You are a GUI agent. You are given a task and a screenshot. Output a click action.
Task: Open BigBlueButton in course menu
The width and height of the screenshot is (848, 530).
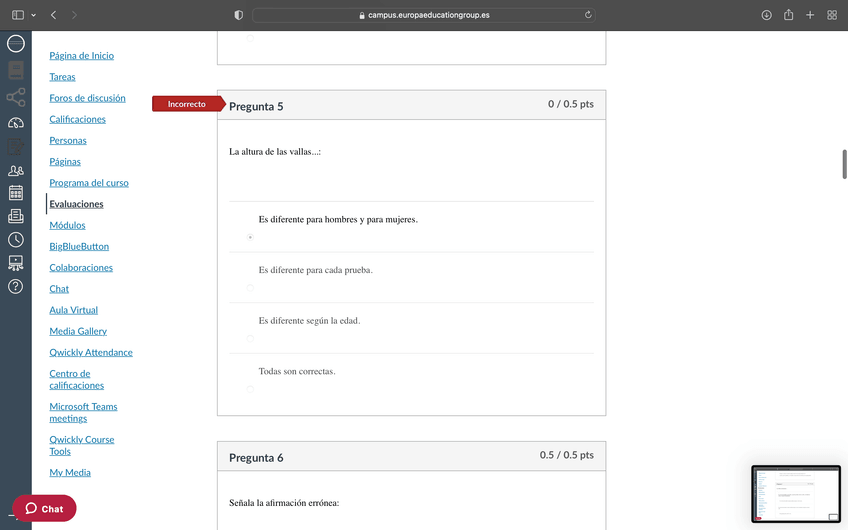tap(79, 246)
